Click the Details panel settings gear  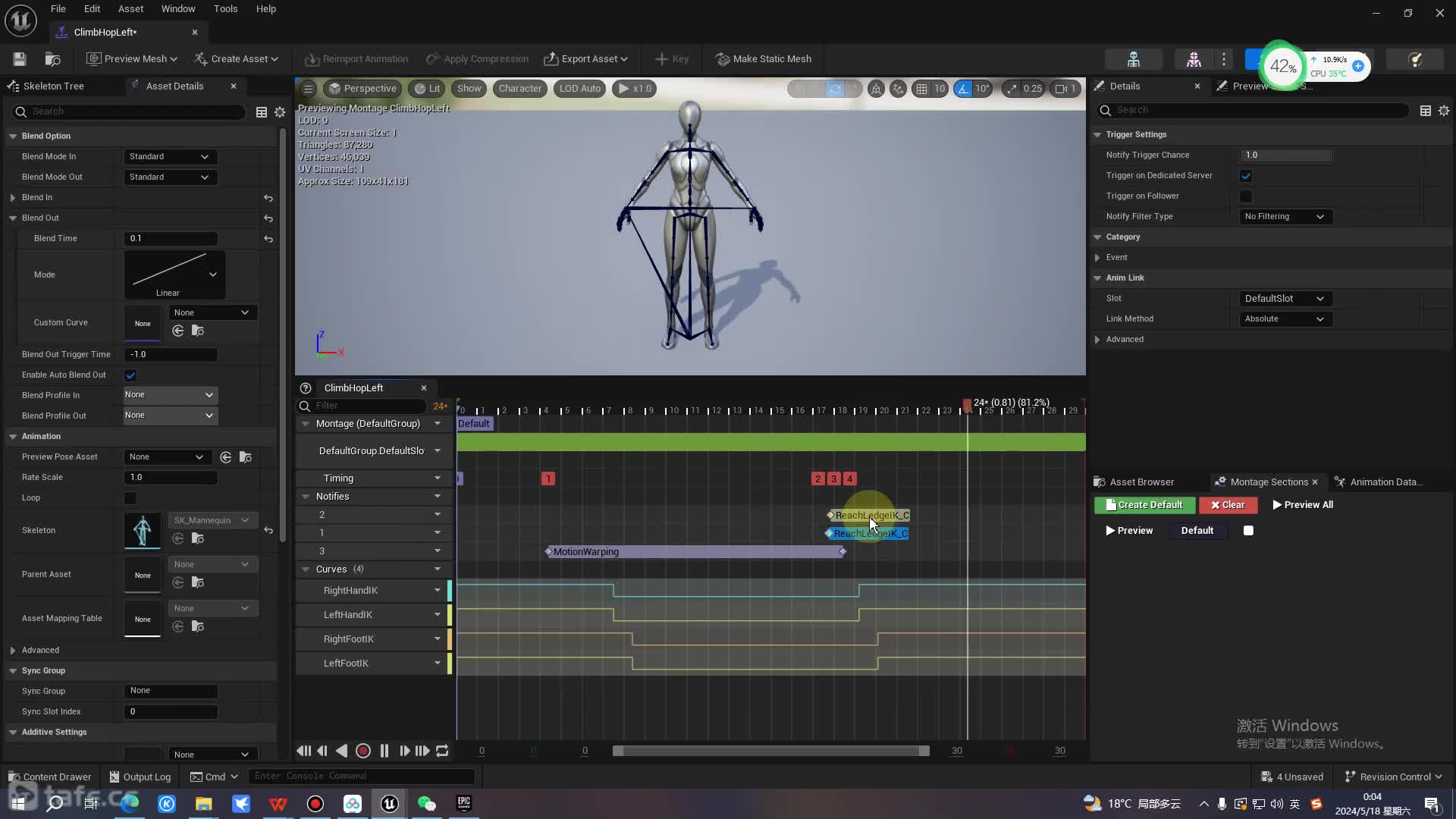click(1444, 111)
